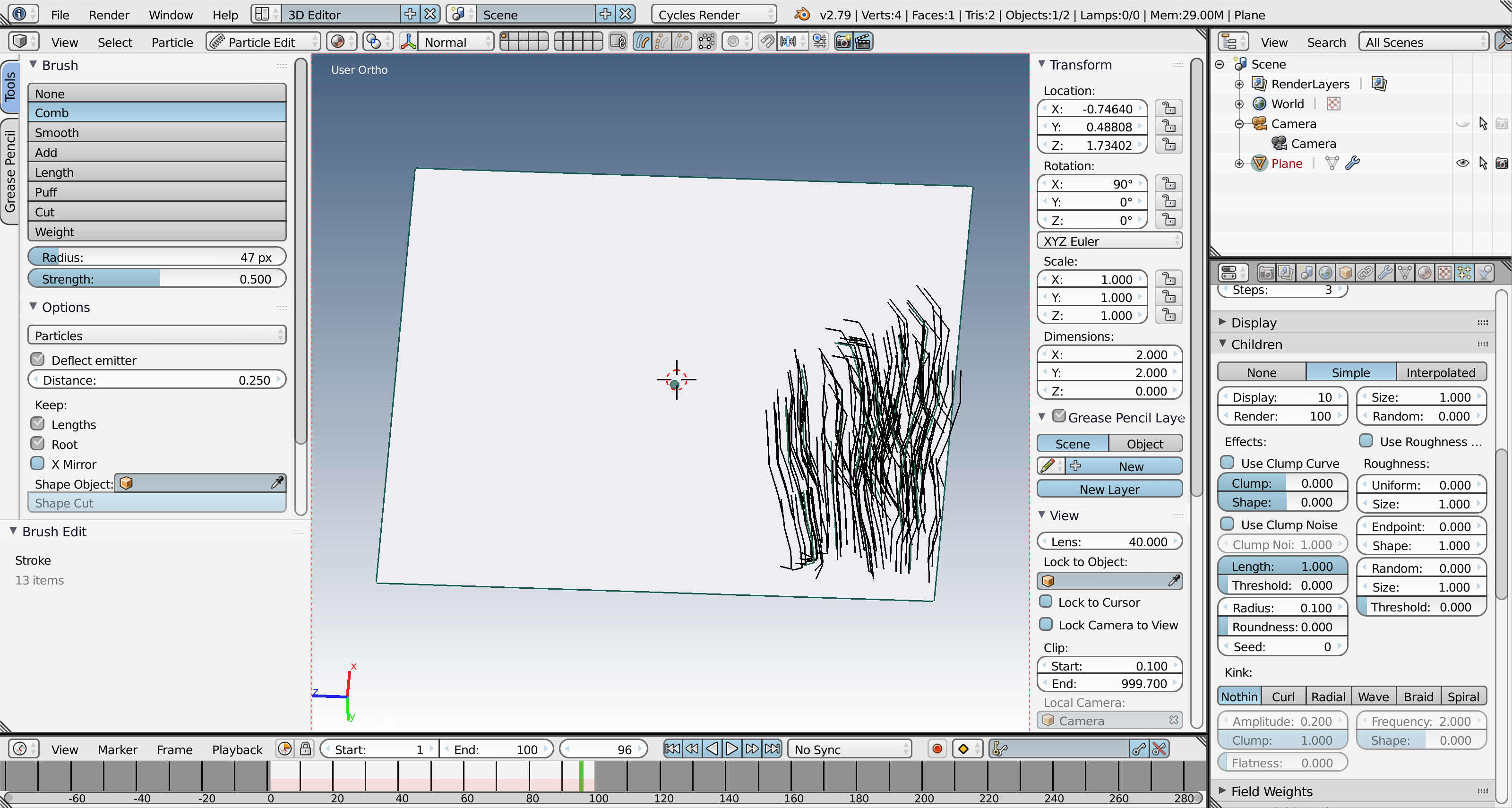
Task: Select the Cut brush
Action: pos(157,211)
